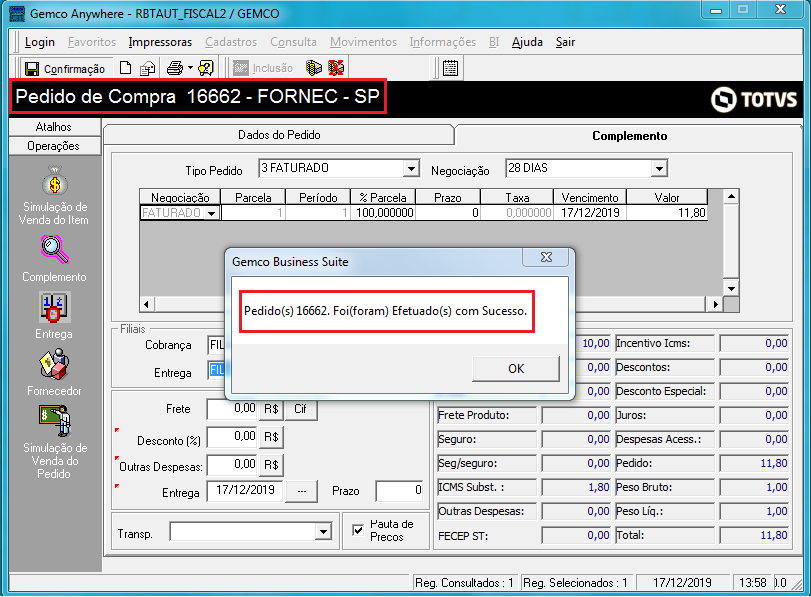Viewport: 811px width, 597px height.
Task: Click the Frete value input field
Action: pyautogui.click(x=232, y=409)
